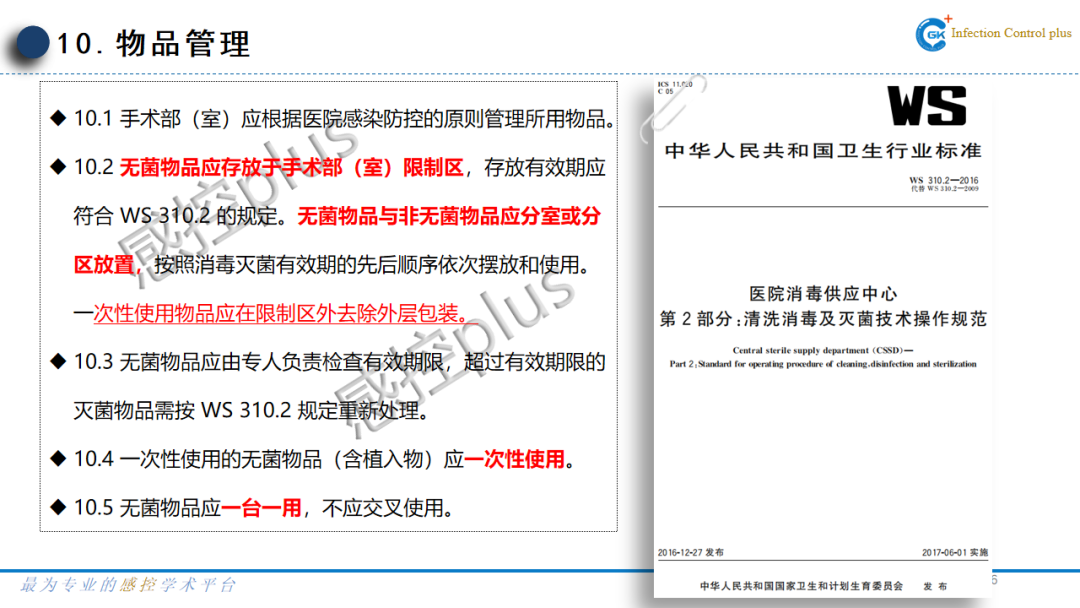
Task: Click the text "灭菌物品需按 WS 310.2 规定重新处理"
Action: [x=246, y=411]
